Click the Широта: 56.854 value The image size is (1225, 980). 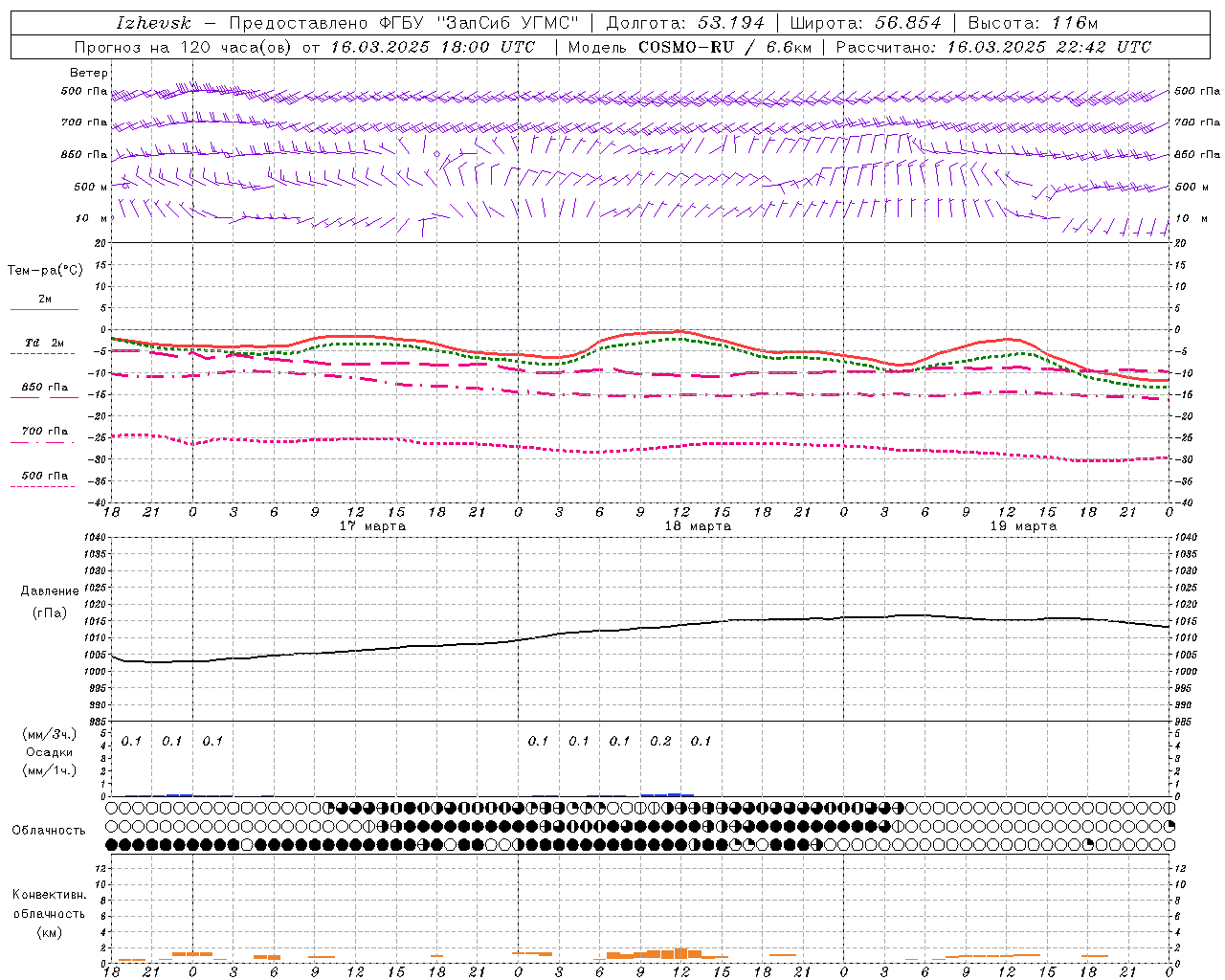pos(865,23)
